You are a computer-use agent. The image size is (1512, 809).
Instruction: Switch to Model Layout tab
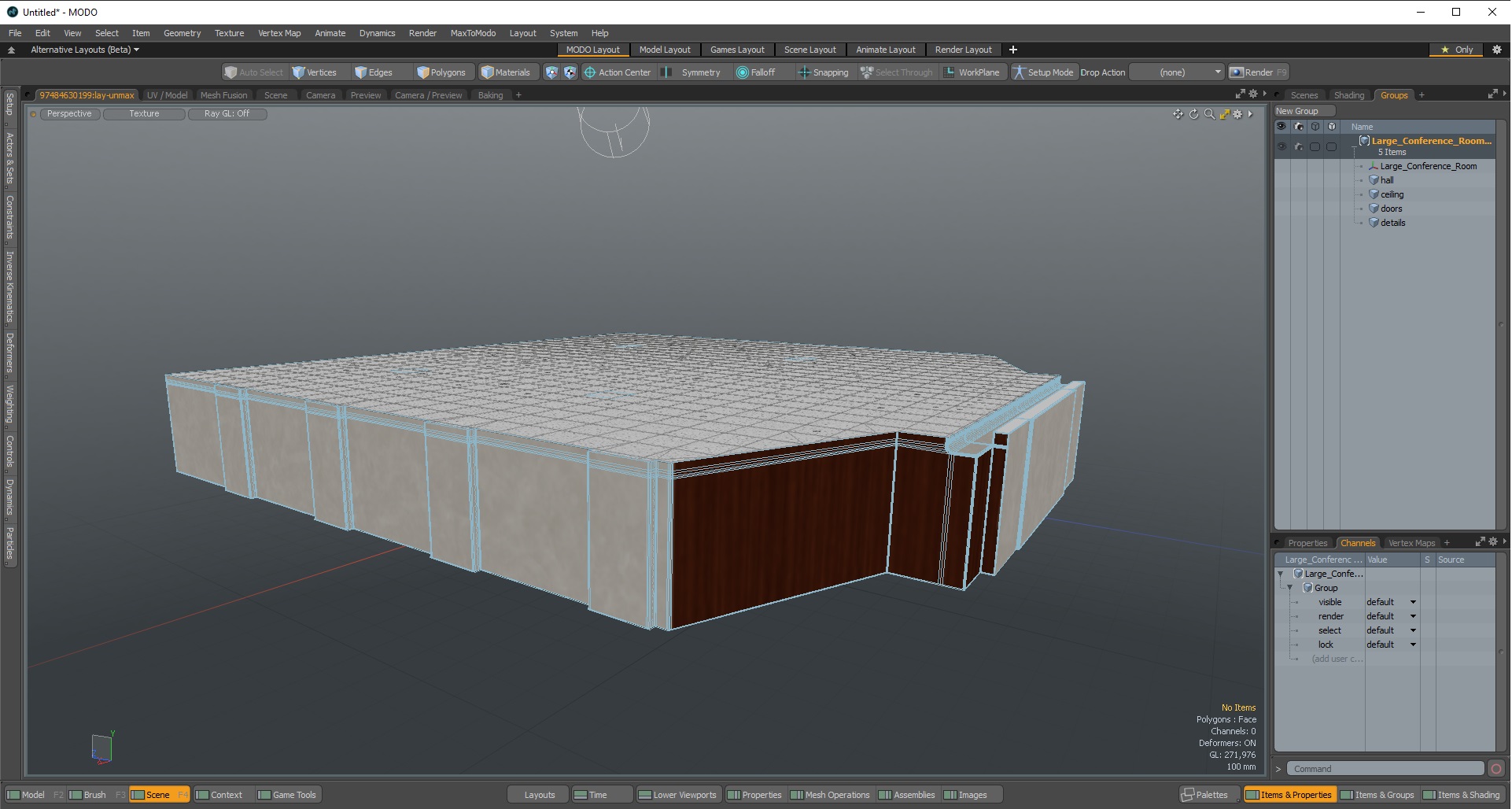click(x=664, y=50)
